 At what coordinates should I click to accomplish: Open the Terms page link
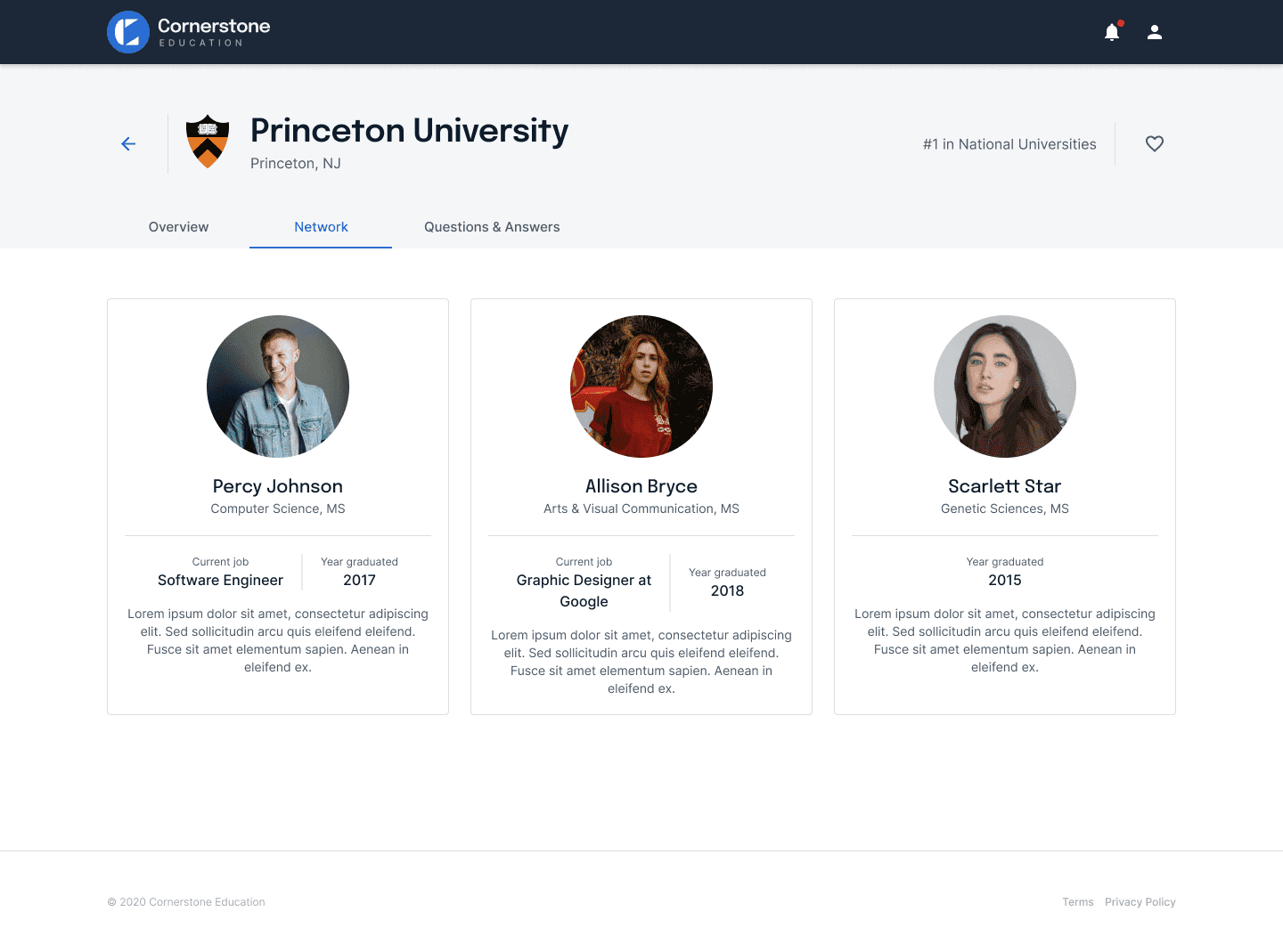[x=1078, y=902]
